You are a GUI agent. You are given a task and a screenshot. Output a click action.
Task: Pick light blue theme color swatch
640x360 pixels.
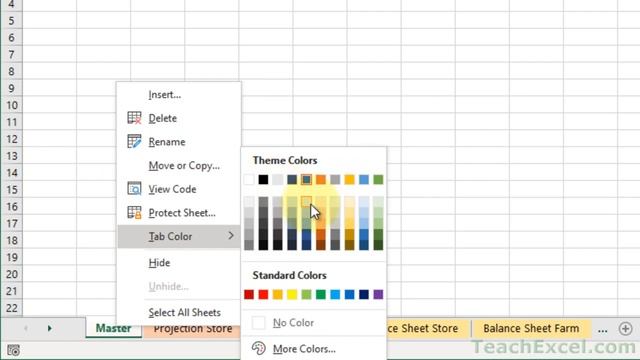pos(364,179)
